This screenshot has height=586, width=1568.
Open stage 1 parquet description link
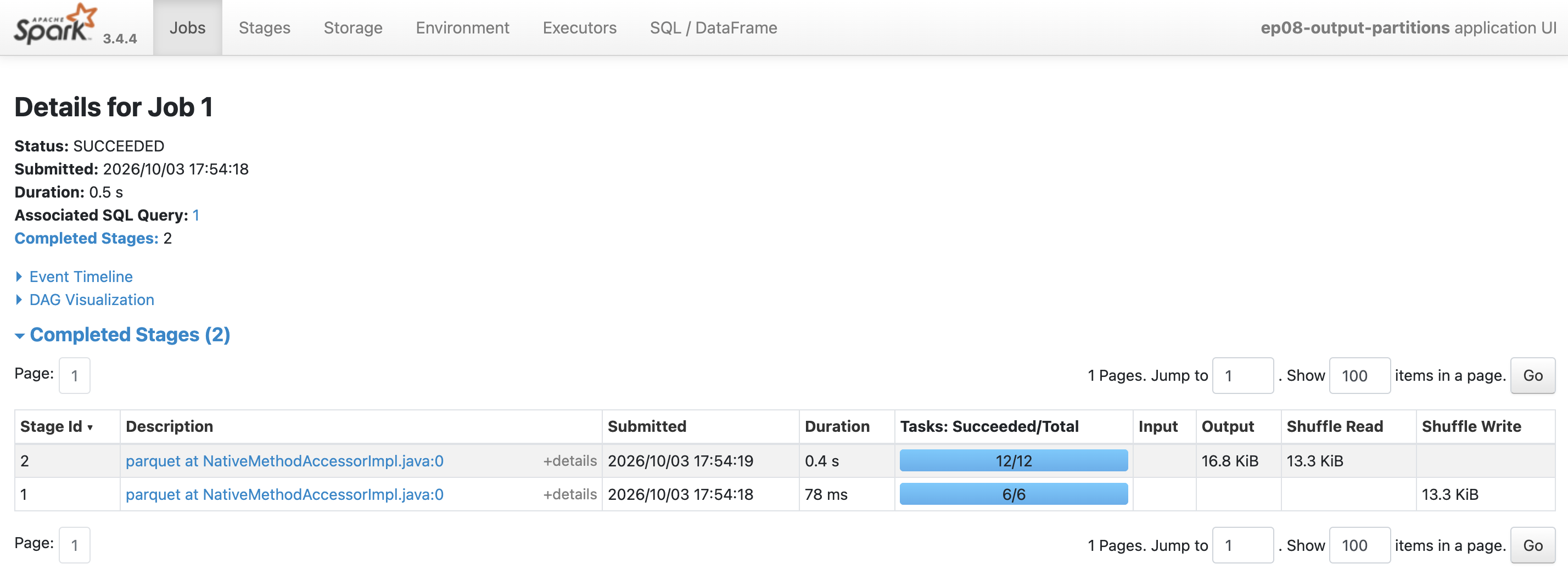click(284, 495)
